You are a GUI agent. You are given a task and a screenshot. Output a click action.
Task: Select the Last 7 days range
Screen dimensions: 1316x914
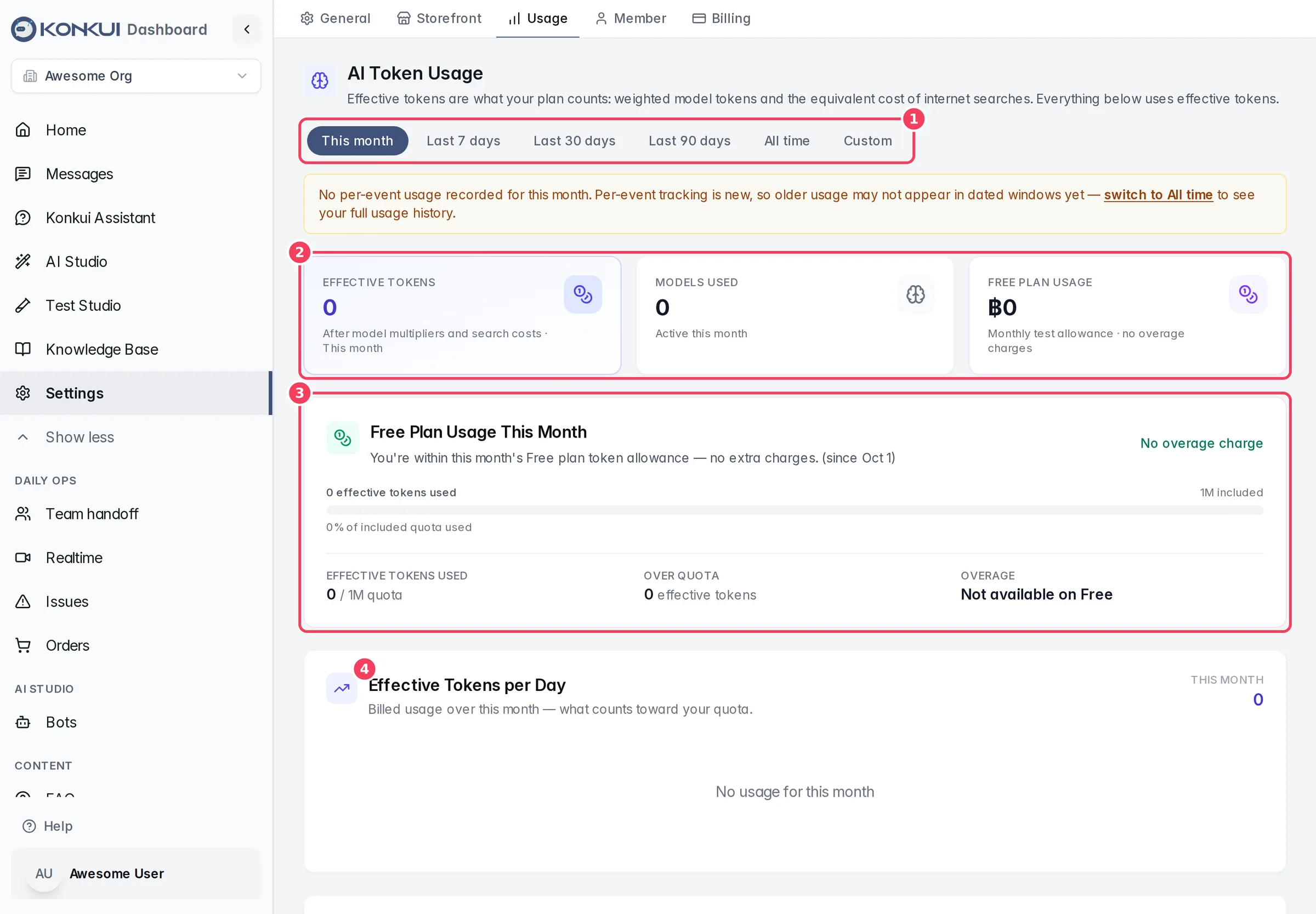point(463,141)
